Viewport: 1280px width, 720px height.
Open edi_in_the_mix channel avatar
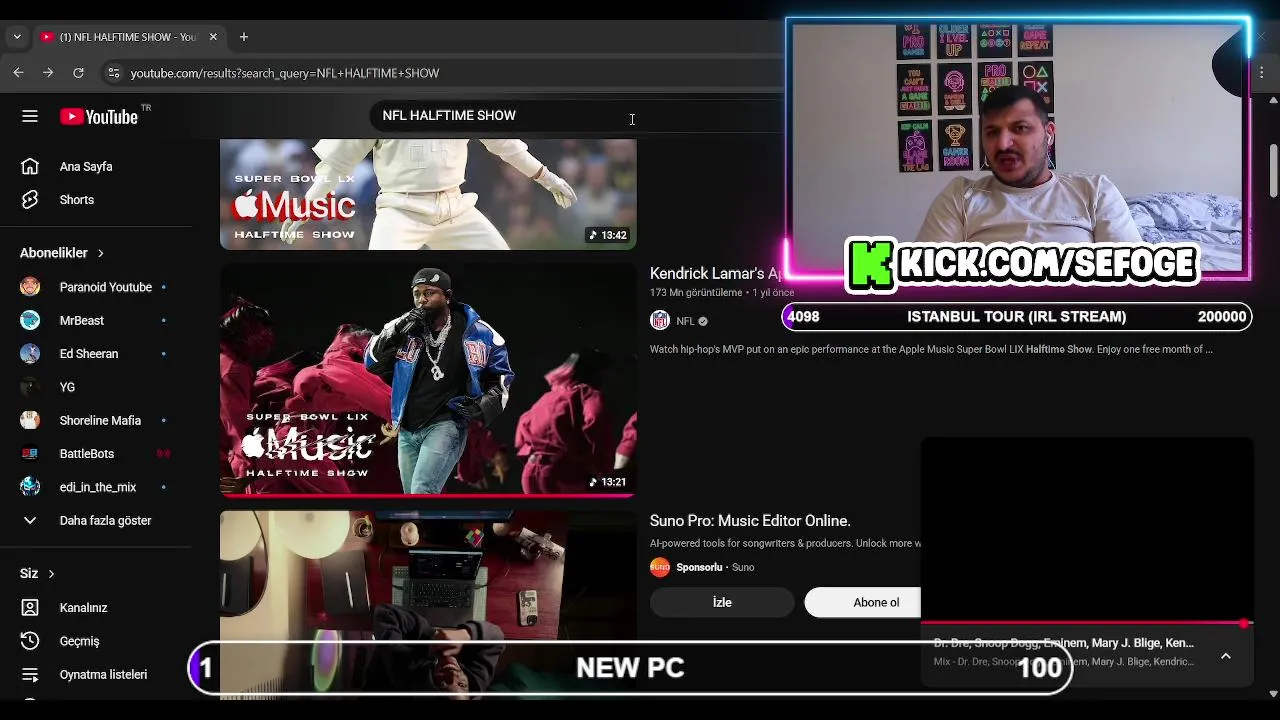pos(30,487)
